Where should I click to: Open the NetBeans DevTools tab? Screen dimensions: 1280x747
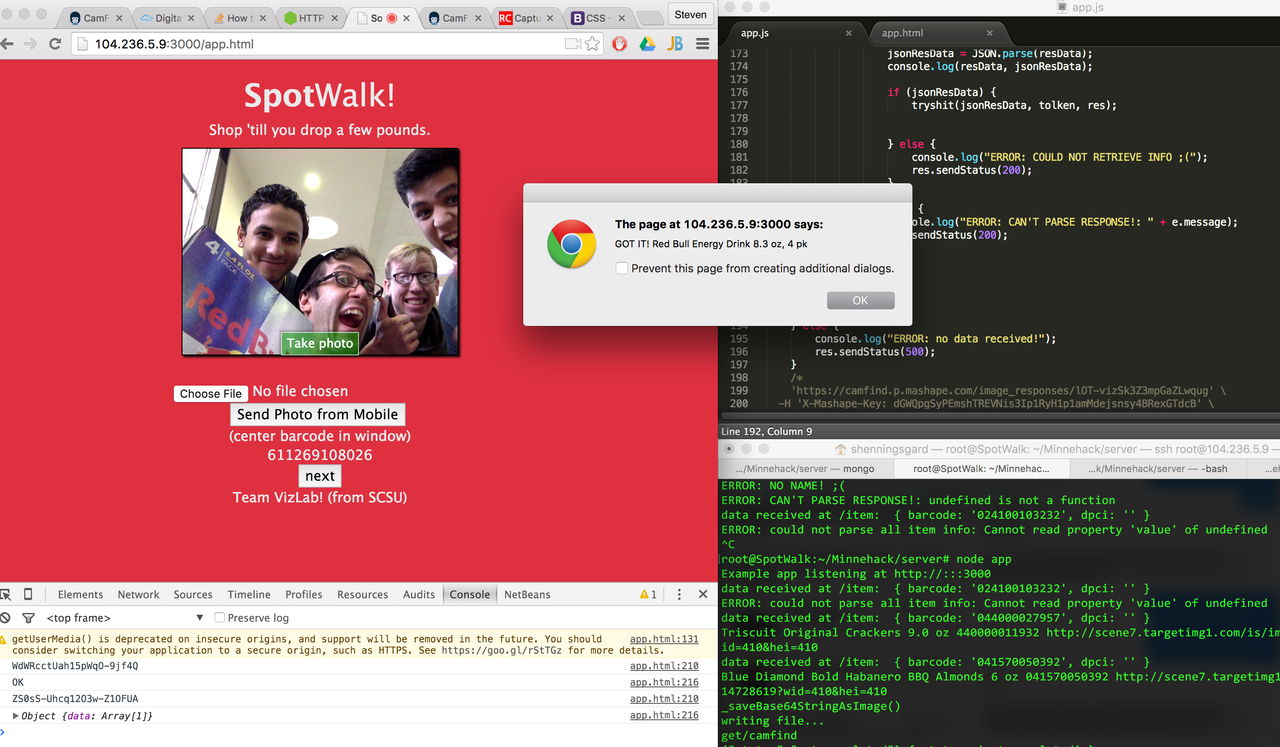click(527, 594)
